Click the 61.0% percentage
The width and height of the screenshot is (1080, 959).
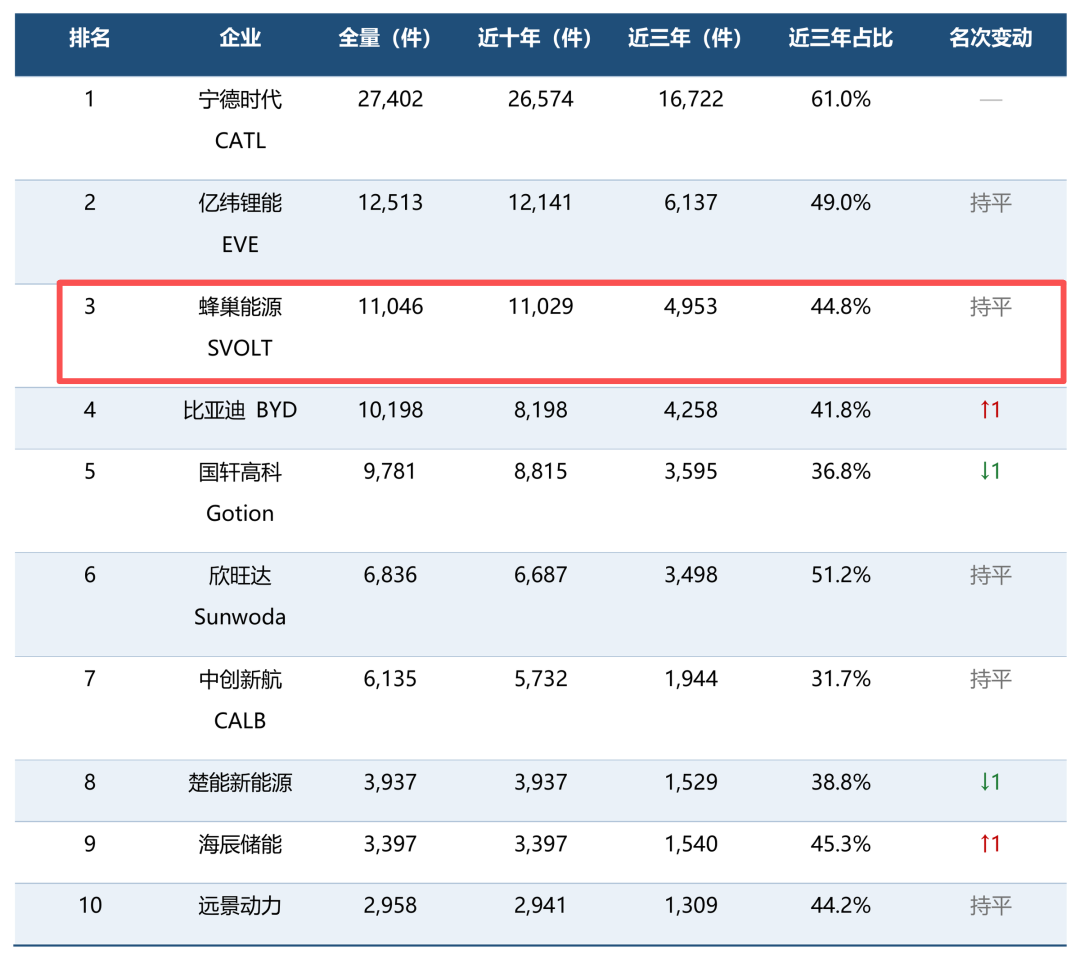(840, 99)
